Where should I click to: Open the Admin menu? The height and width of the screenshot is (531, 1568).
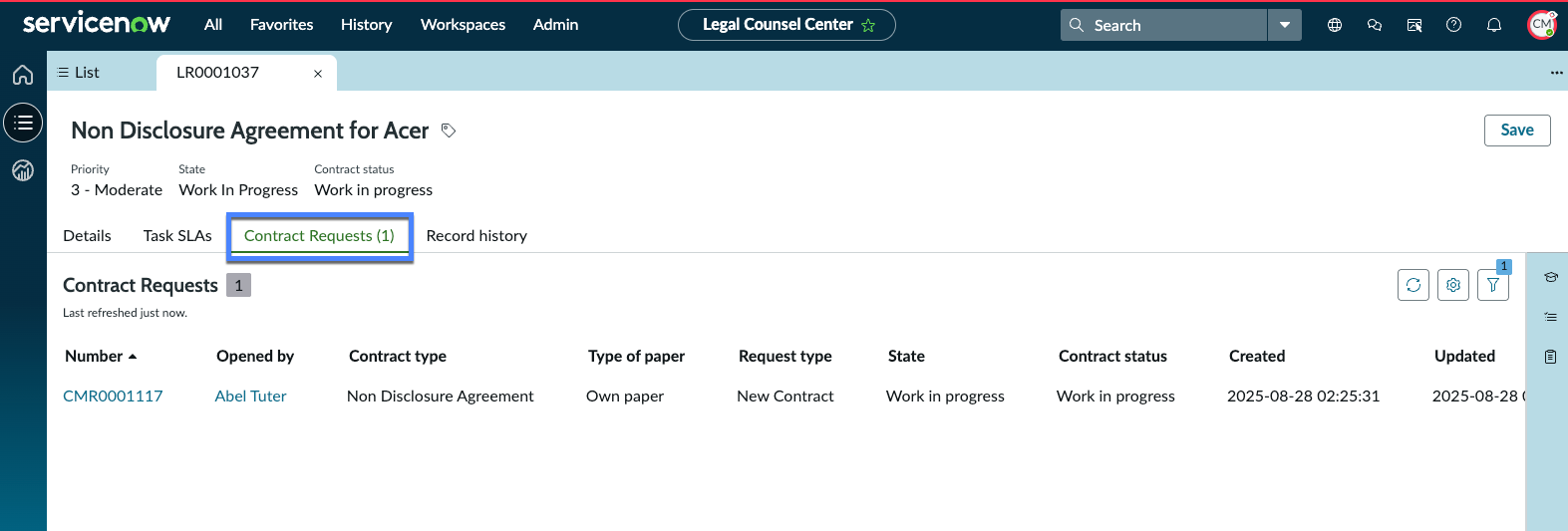[555, 25]
